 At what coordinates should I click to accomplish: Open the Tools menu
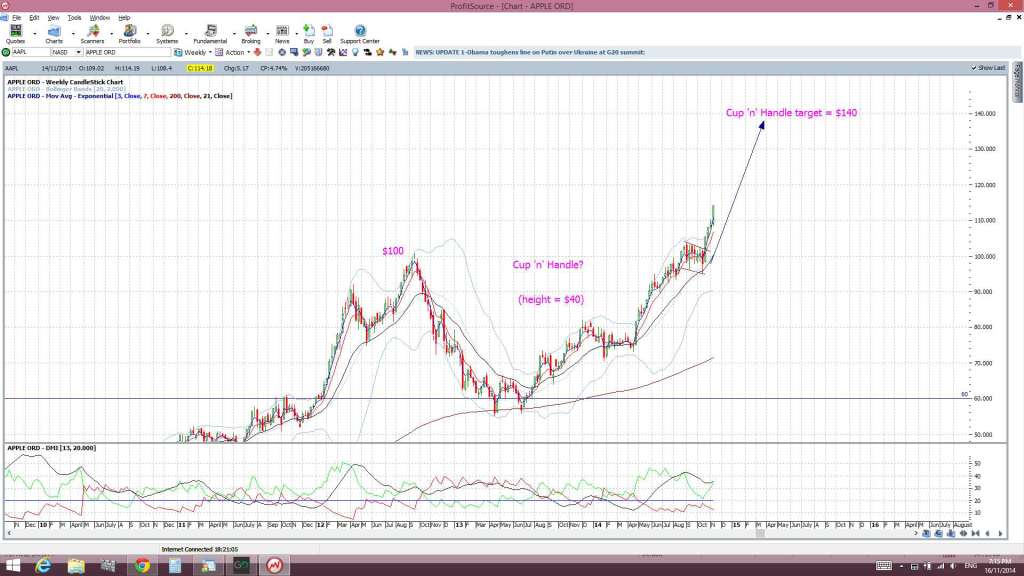pyautogui.click(x=74, y=18)
